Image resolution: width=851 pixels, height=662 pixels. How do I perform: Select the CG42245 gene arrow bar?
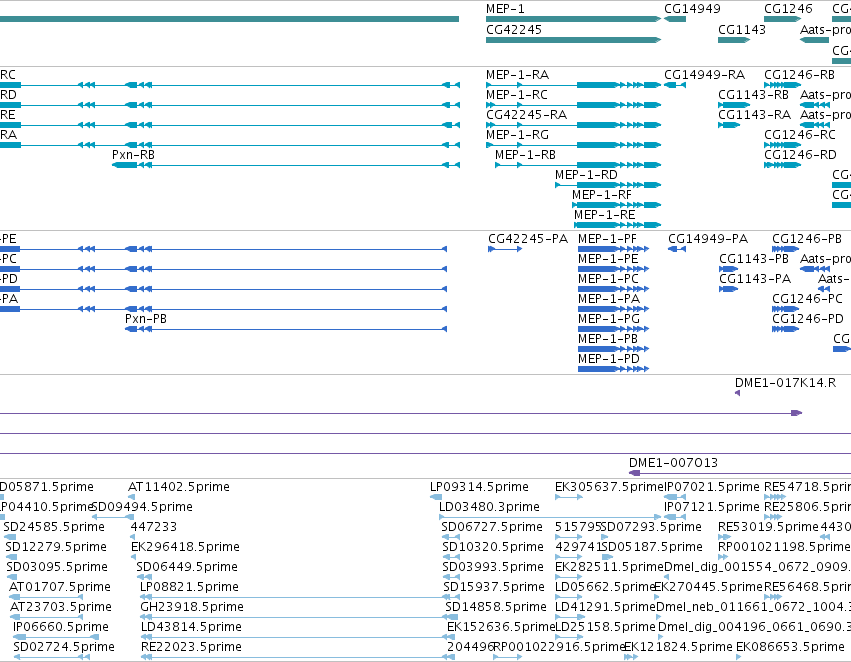pyautogui.click(x=573, y=40)
